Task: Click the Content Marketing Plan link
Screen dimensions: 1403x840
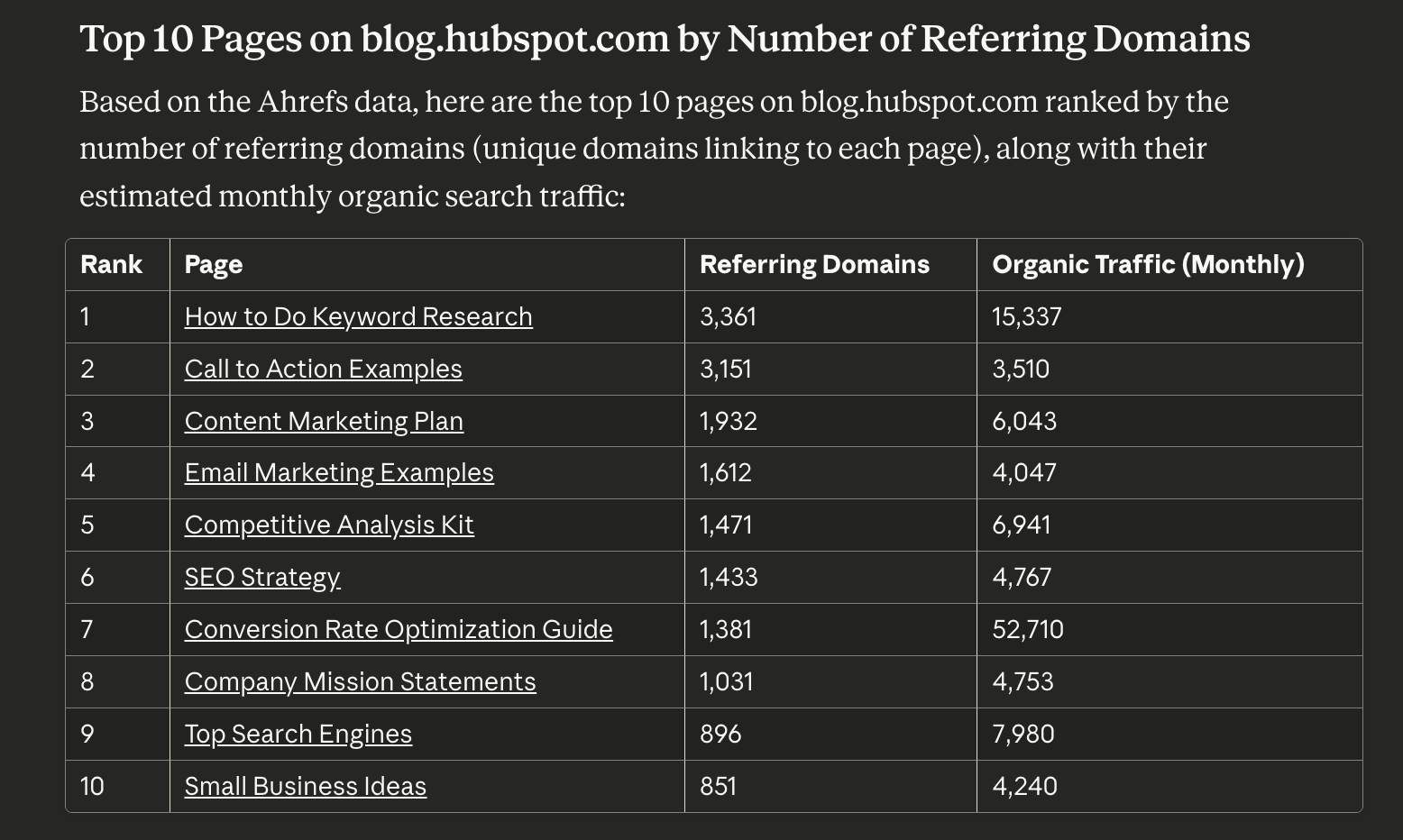Action: tap(324, 422)
